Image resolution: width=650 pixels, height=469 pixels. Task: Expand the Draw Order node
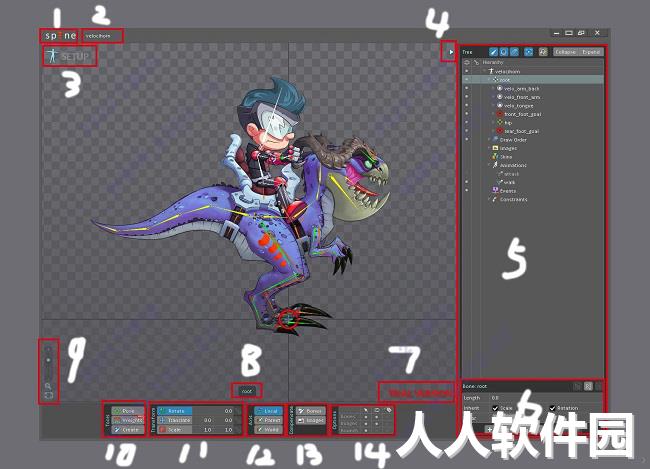coord(489,140)
